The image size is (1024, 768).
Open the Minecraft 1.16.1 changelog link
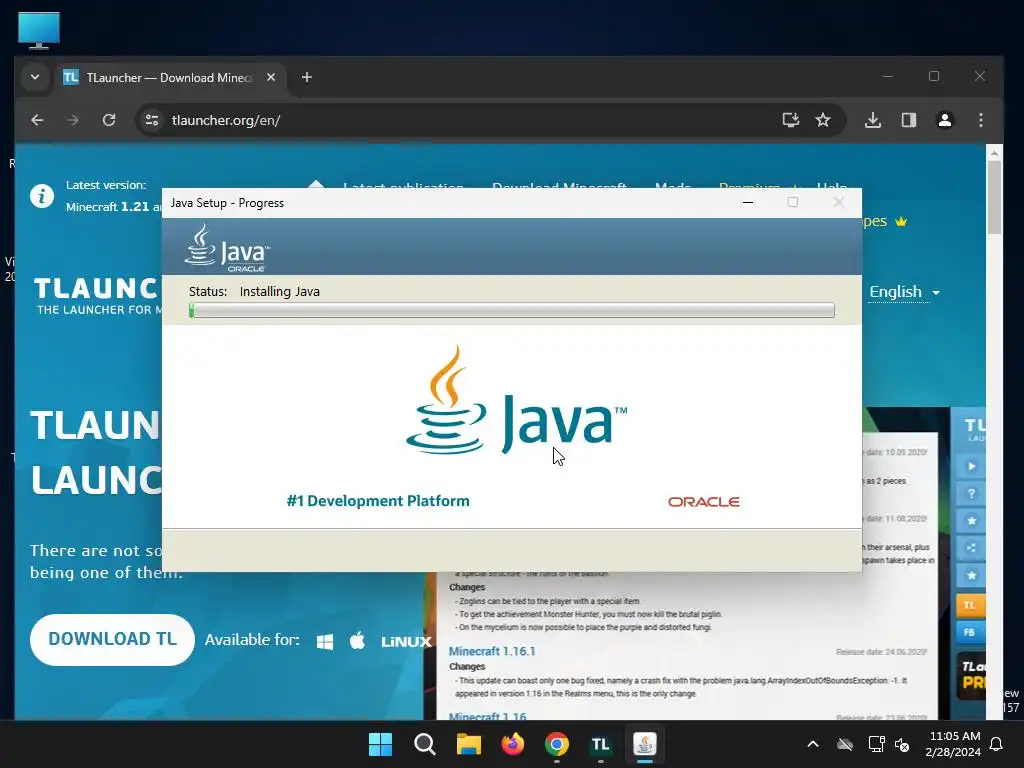pos(492,651)
